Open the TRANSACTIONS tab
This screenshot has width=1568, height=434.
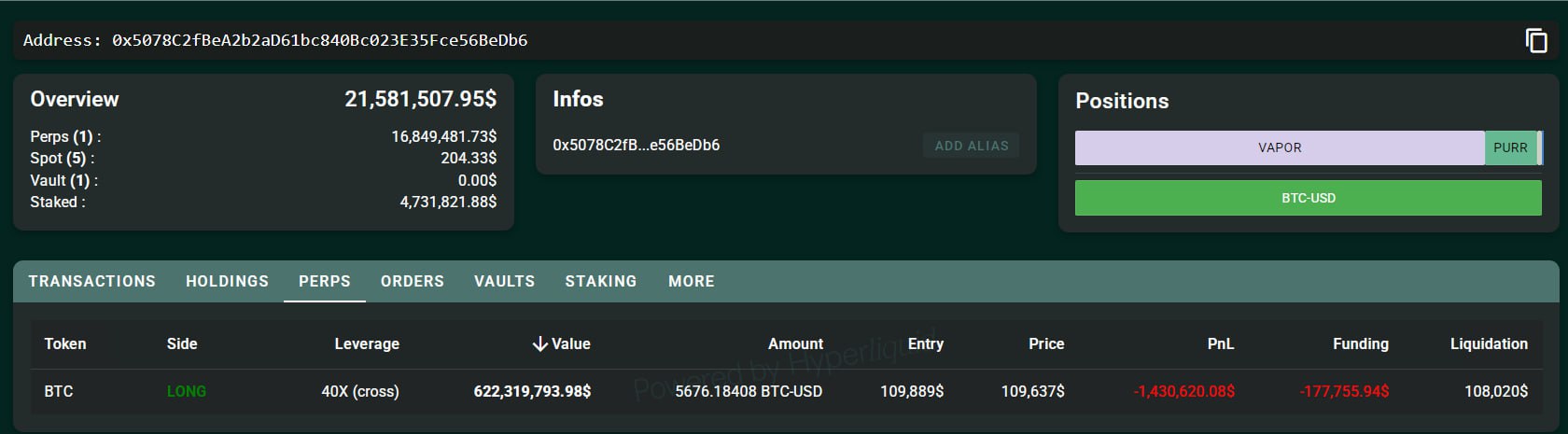point(91,281)
